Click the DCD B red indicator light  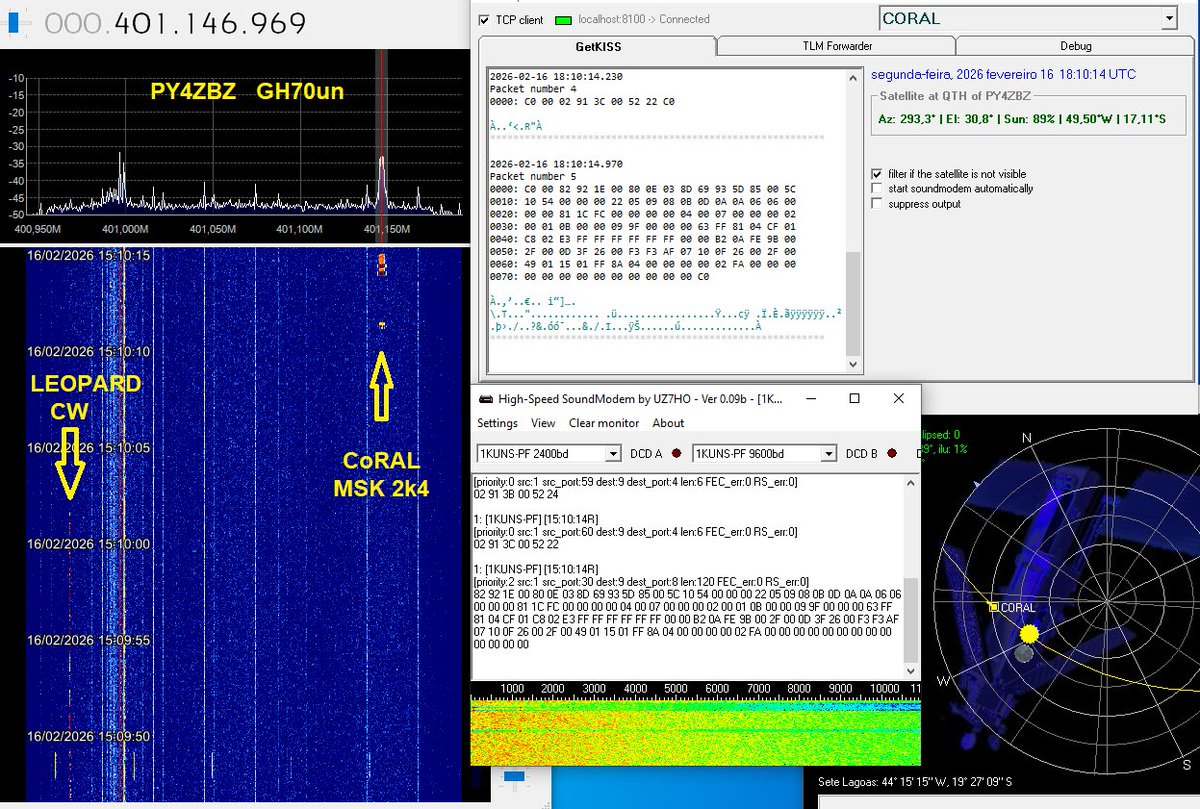[x=892, y=454]
